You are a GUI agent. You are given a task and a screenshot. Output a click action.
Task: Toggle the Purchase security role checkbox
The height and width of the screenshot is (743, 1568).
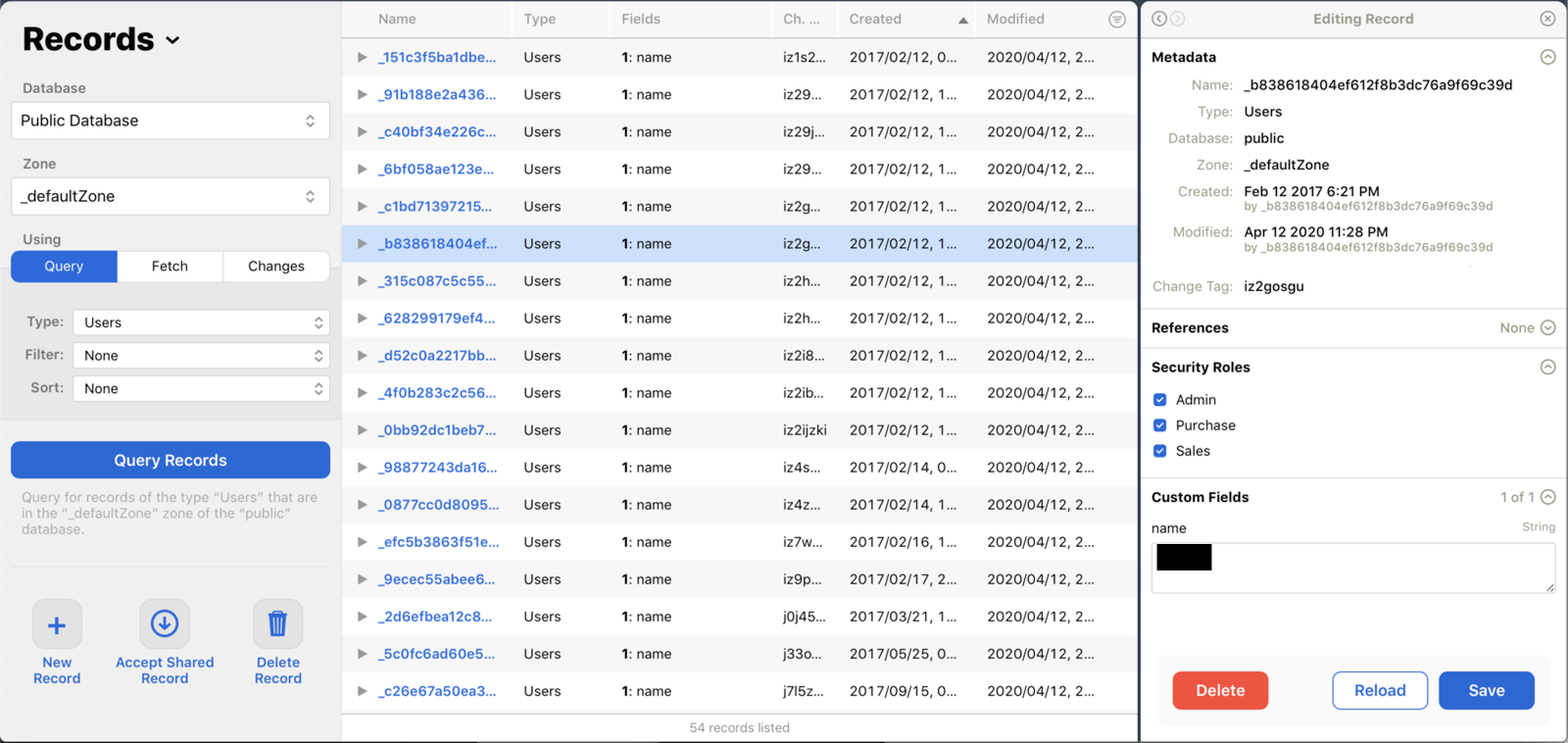pyautogui.click(x=1160, y=425)
